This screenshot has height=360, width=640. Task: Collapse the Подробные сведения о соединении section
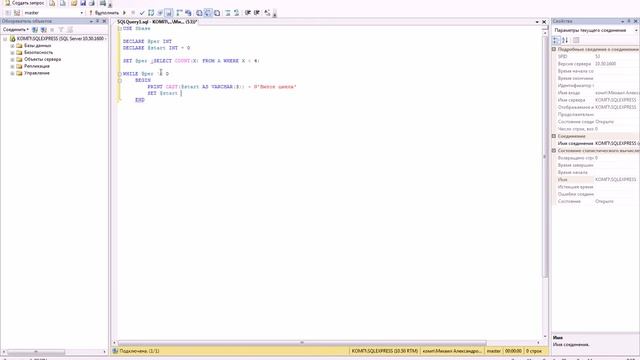554,49
